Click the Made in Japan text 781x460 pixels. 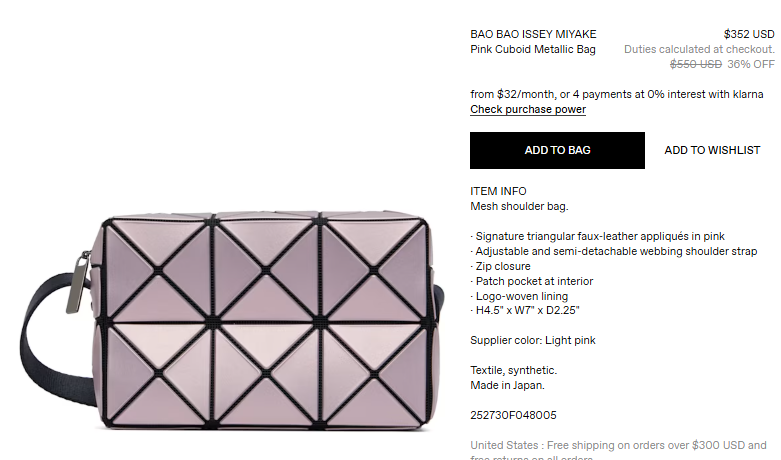507,385
